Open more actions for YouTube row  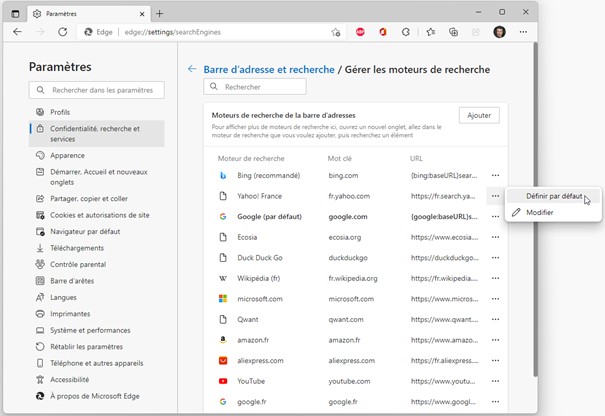pos(495,381)
